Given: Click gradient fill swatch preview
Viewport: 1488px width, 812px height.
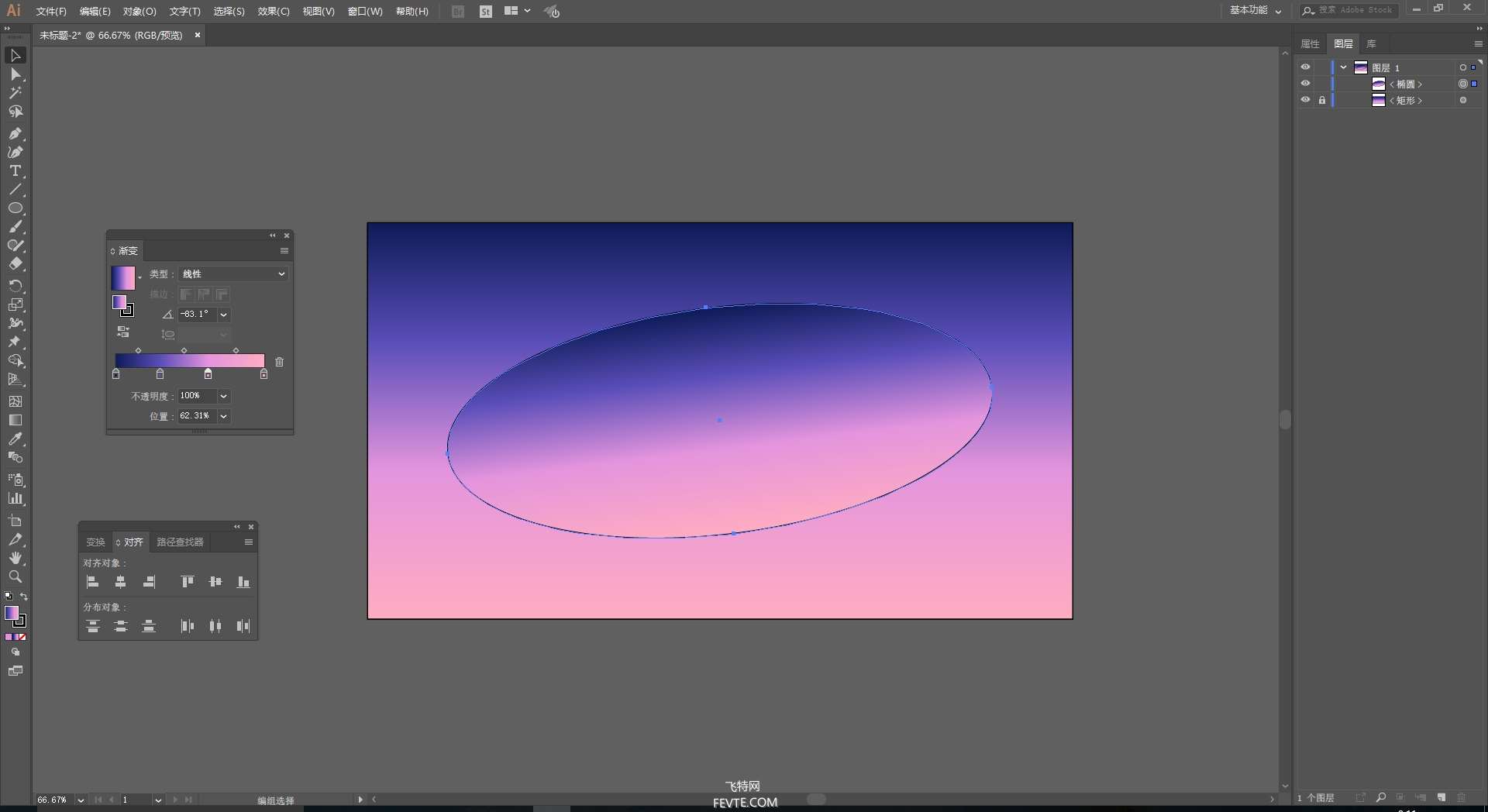Looking at the screenshot, I should point(122,278).
